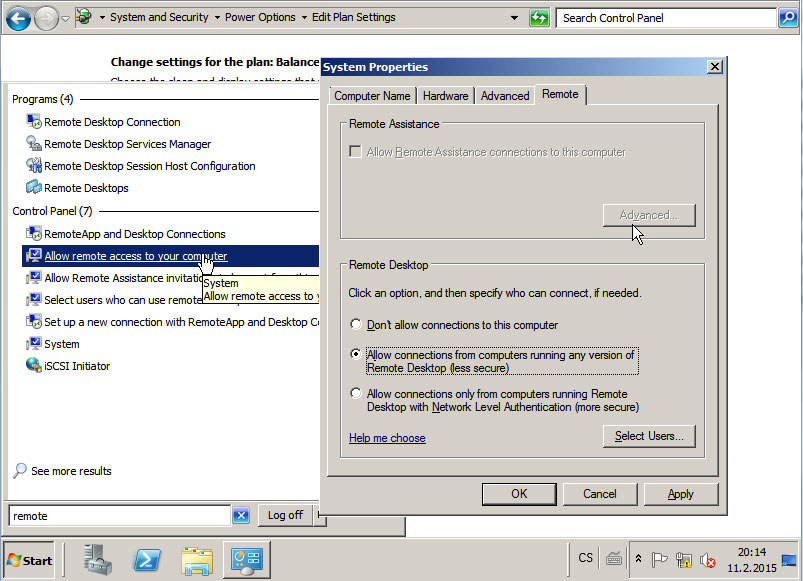This screenshot has width=803, height=581.
Task: Click the Start menu search input box
Action: [x=120, y=515]
